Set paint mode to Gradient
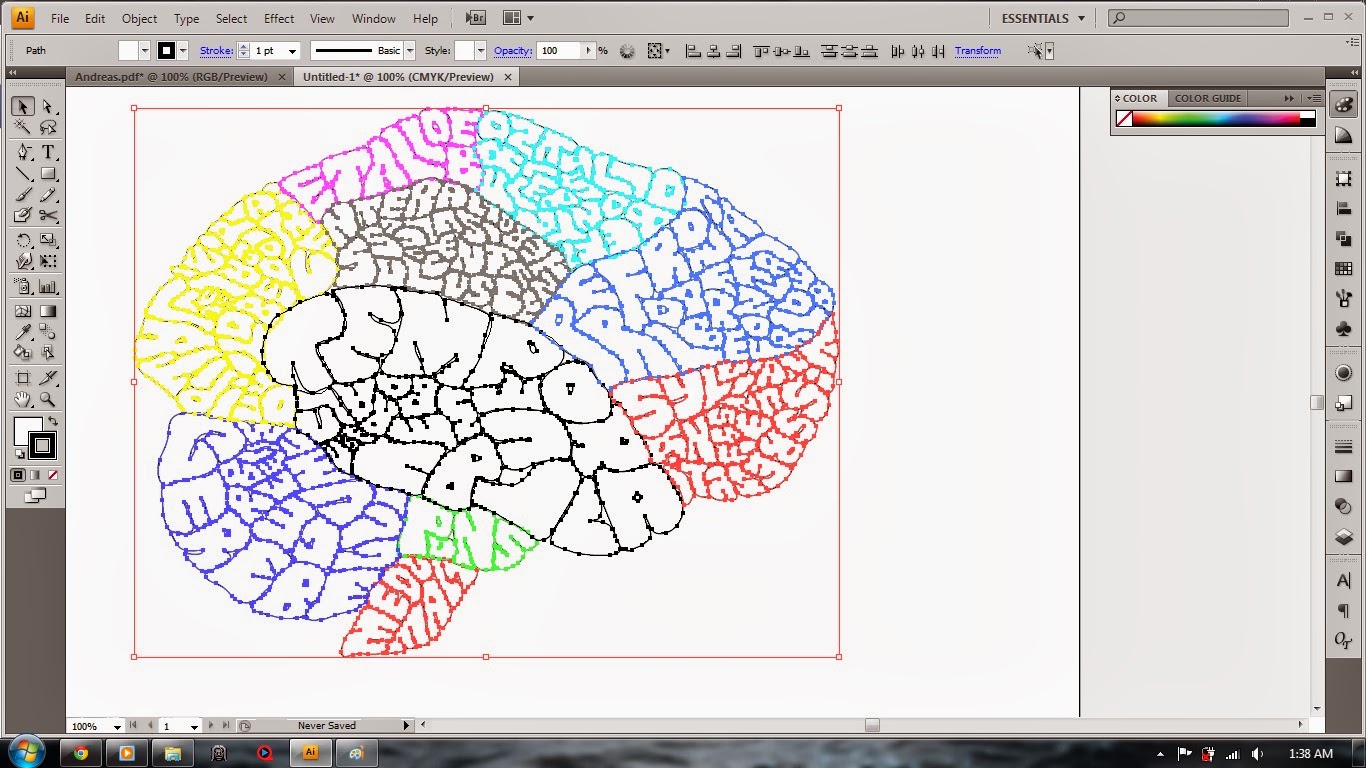The height and width of the screenshot is (768, 1366). coord(36,475)
